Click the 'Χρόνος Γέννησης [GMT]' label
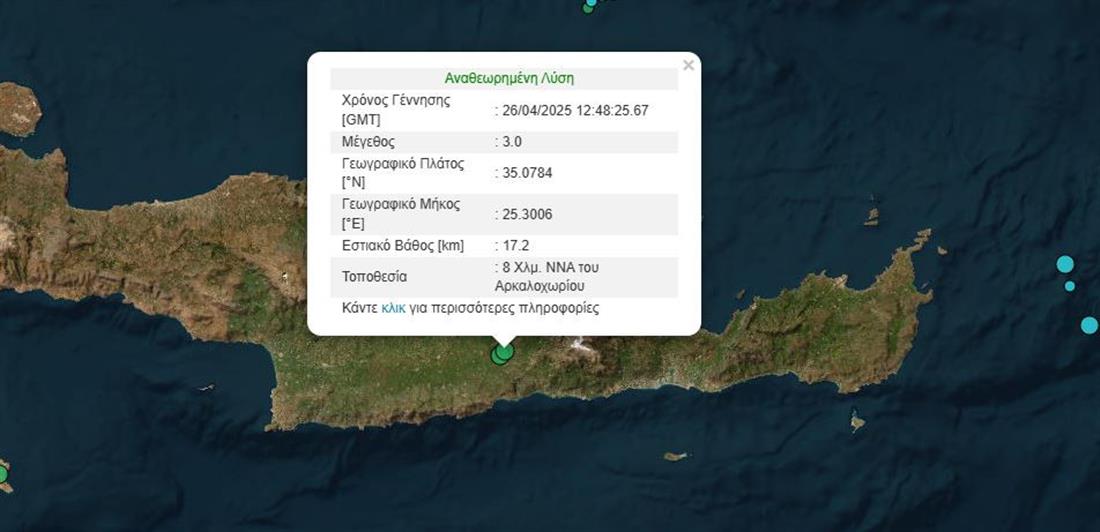1100x532 pixels. coord(396,109)
